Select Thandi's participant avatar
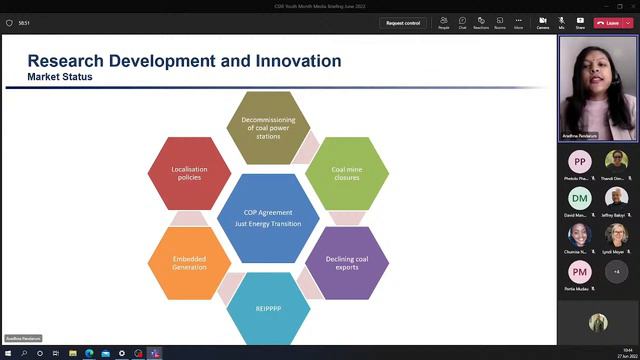Image resolution: width=640 pixels, height=360 pixels. (616, 161)
